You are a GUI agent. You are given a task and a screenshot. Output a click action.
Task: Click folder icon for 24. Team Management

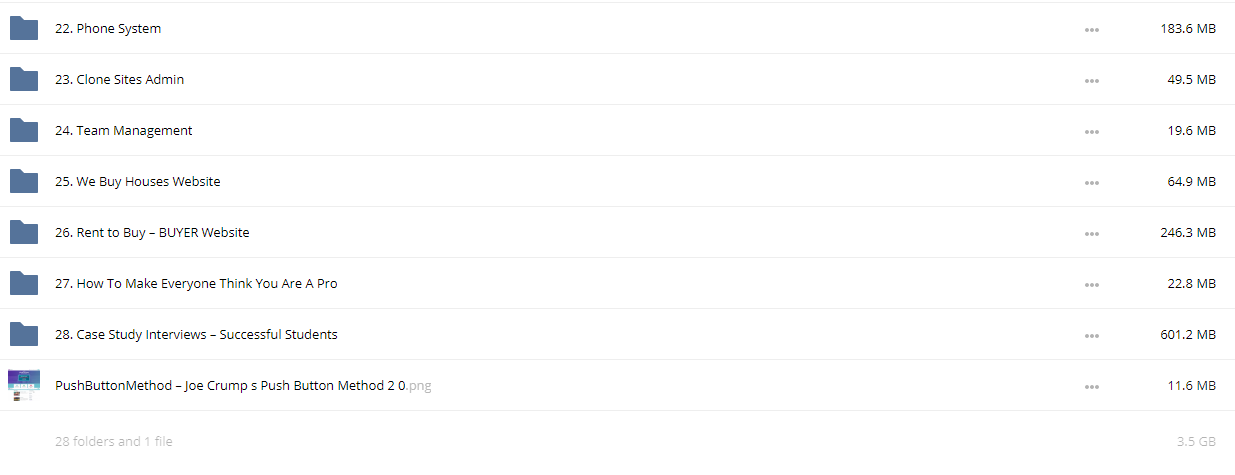(x=24, y=130)
